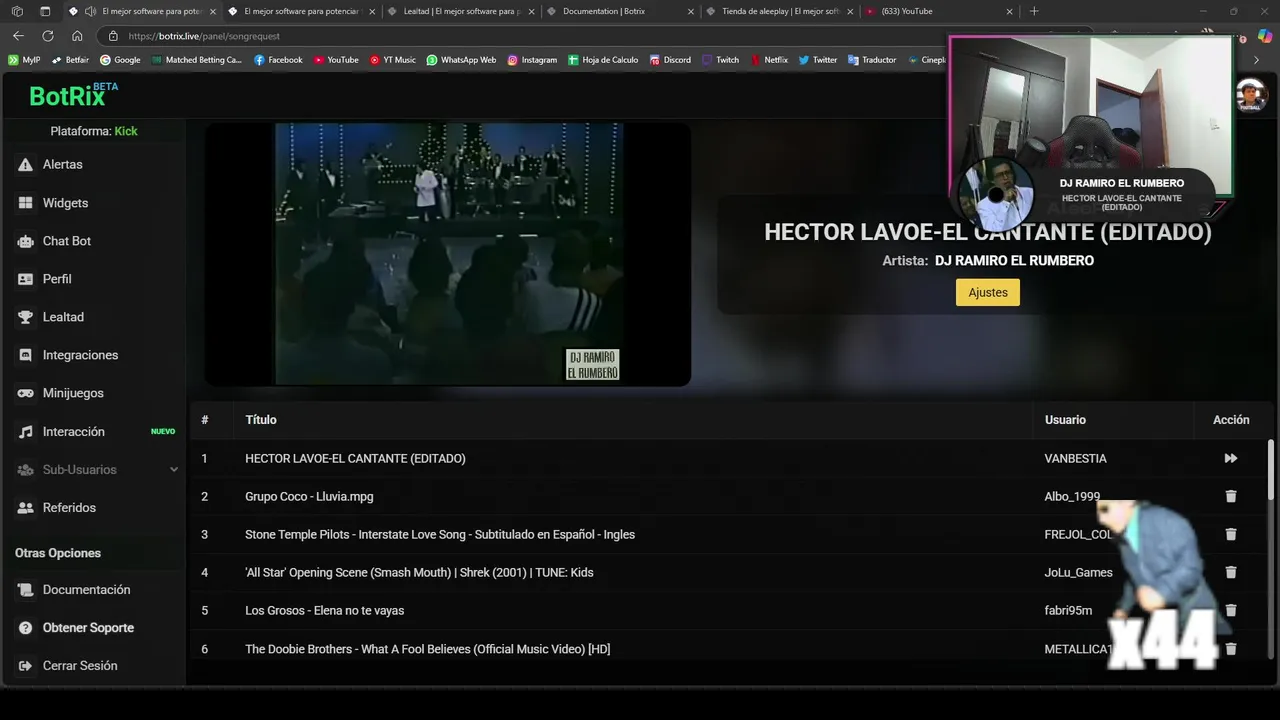Open the Matched Betting bookmark
This screenshot has height=720, width=1280.
(x=197, y=60)
